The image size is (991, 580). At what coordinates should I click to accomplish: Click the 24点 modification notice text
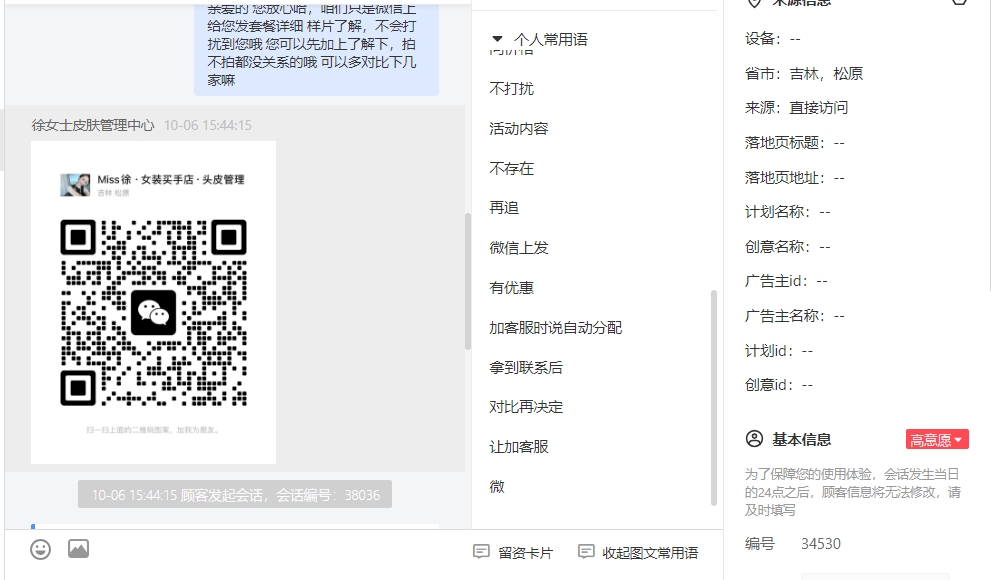(x=853, y=492)
